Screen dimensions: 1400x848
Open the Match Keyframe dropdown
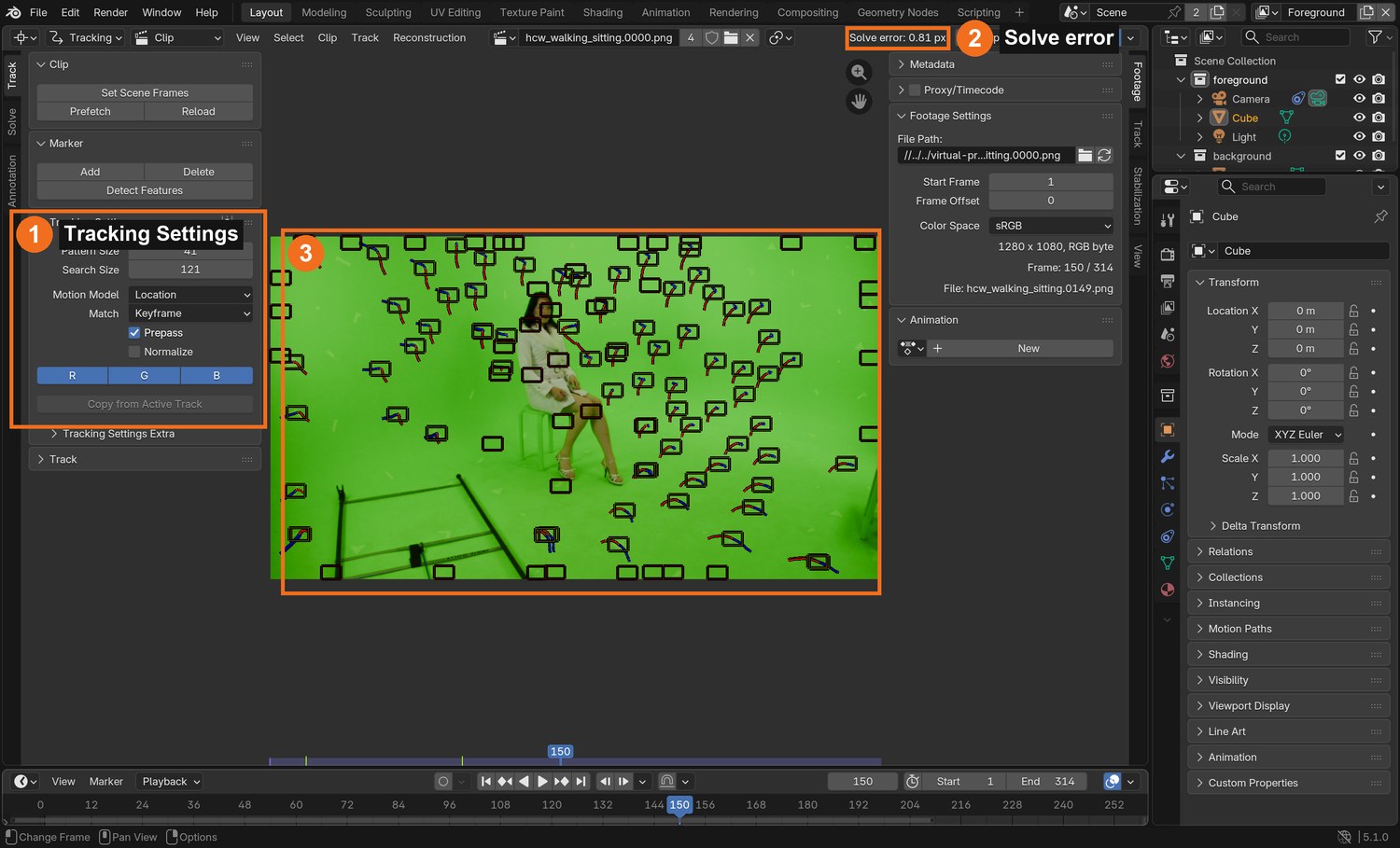pyautogui.click(x=191, y=313)
